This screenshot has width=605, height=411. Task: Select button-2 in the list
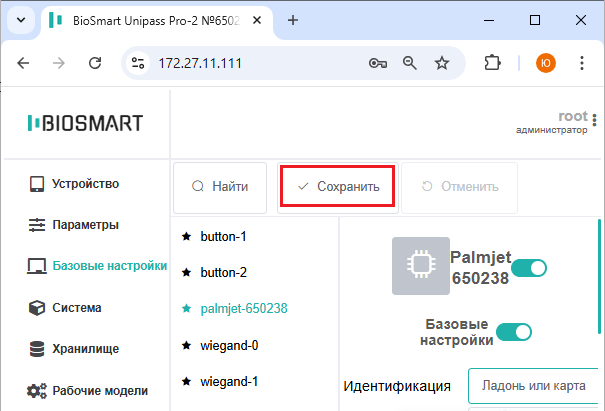point(223,272)
